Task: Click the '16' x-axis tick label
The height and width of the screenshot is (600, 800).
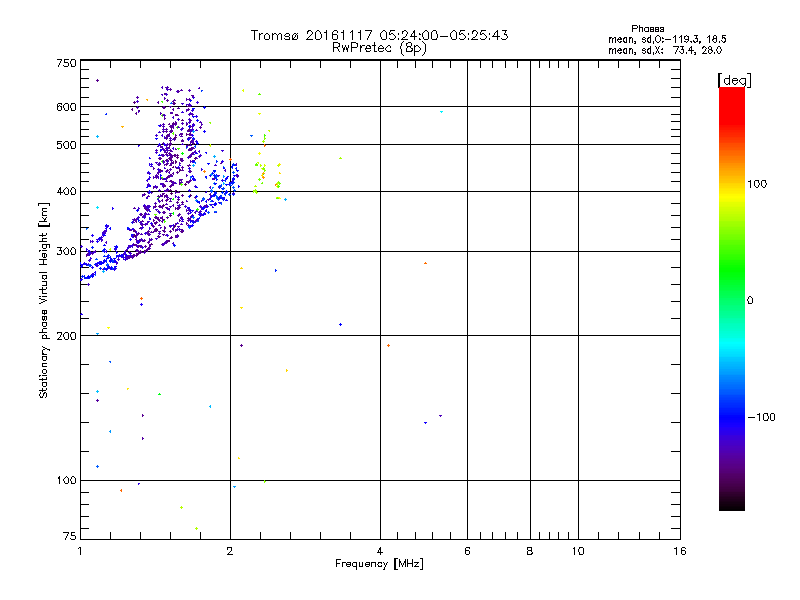Action: click(680, 551)
